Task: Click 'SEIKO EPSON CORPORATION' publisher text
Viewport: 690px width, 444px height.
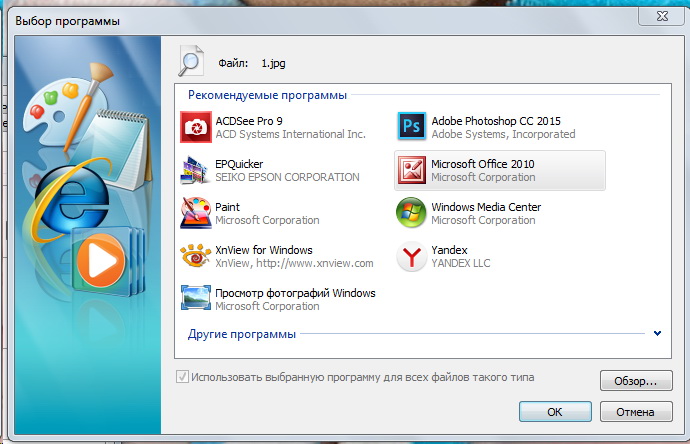Action: pyautogui.click(x=287, y=177)
